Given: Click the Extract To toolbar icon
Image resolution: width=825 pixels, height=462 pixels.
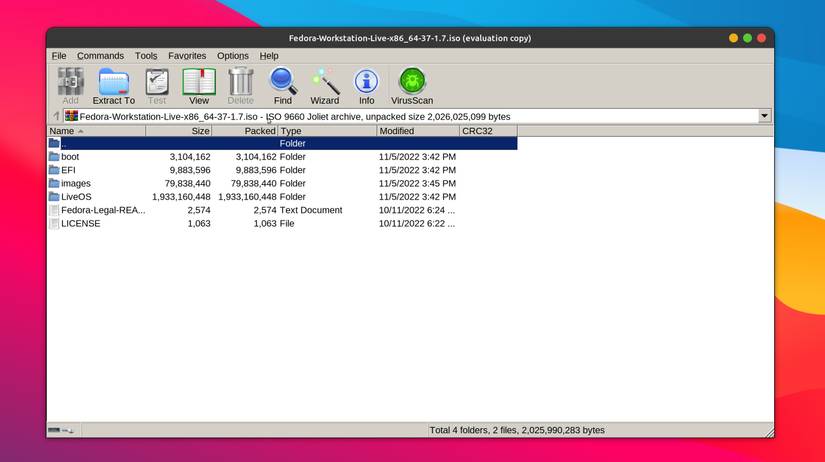Looking at the screenshot, I should coord(113,86).
